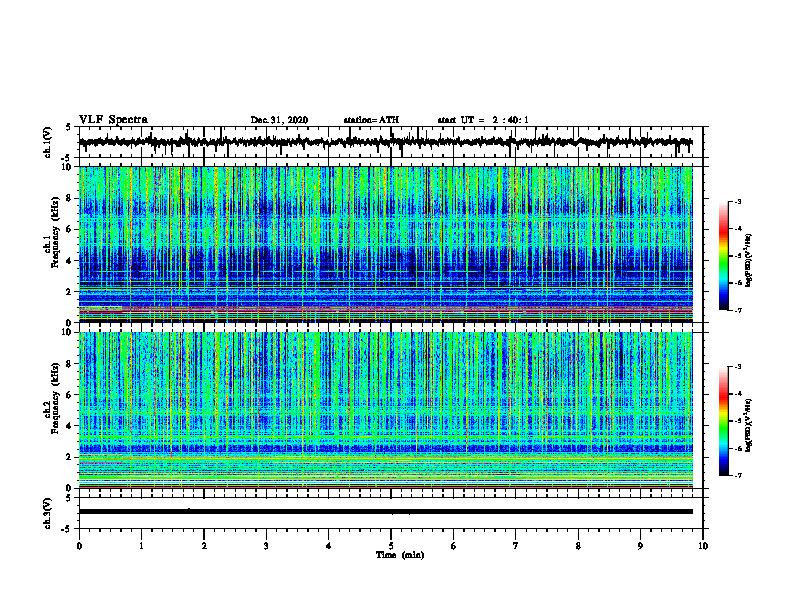Click the ch.1 voltage waveform trace
This screenshot has height=612, width=792.
pyautogui.click(x=385, y=142)
